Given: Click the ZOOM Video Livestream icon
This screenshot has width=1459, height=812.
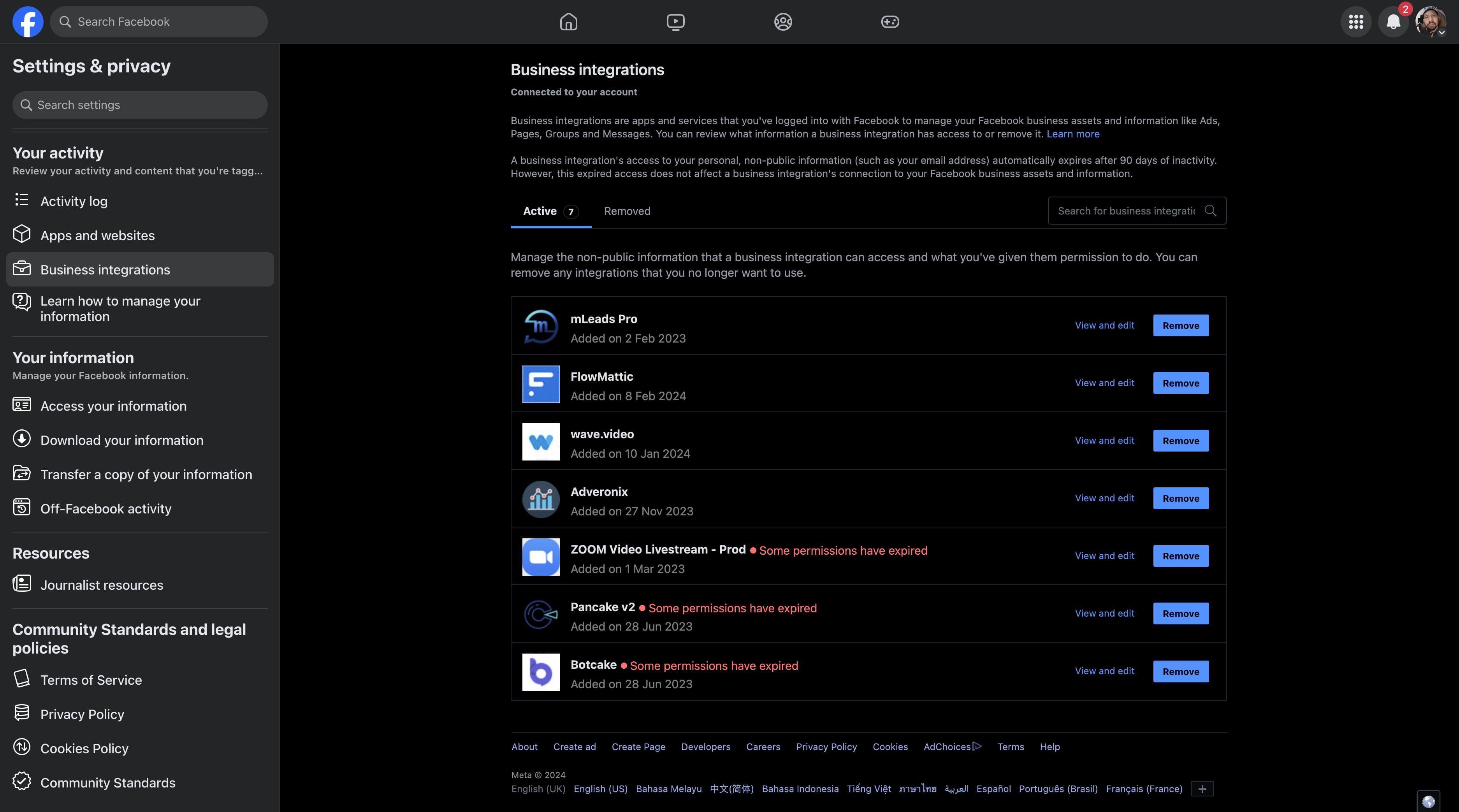Looking at the screenshot, I should (540, 557).
